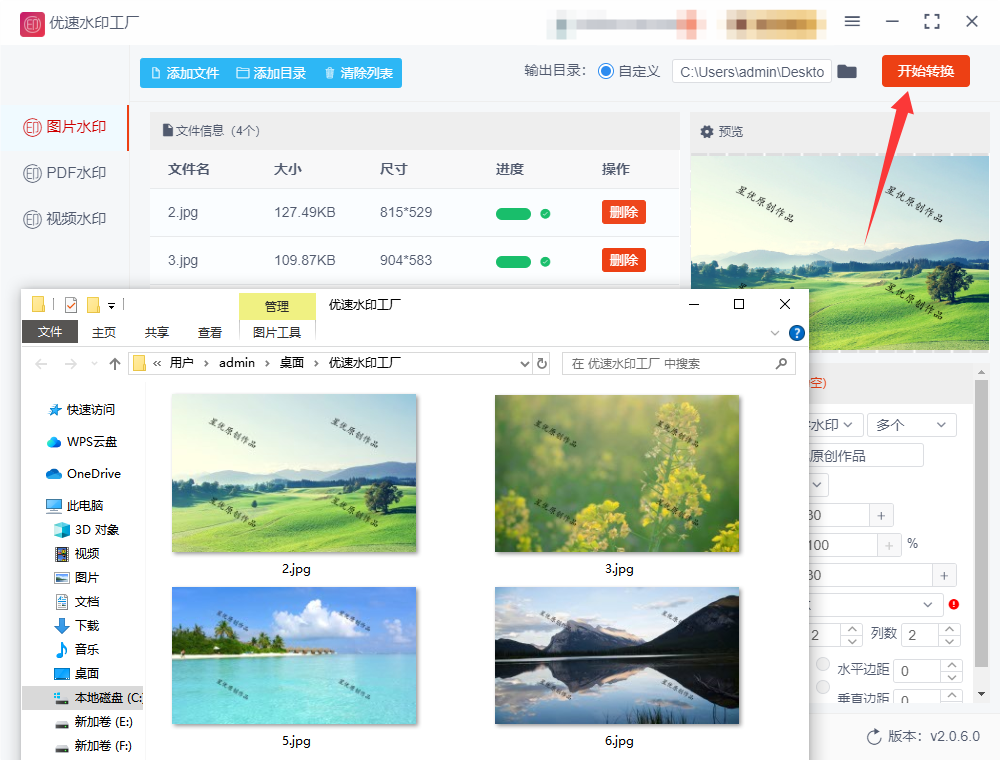The width and height of the screenshot is (1000, 760).
Task: Click the 水平边距 value field
Action: coord(917,671)
